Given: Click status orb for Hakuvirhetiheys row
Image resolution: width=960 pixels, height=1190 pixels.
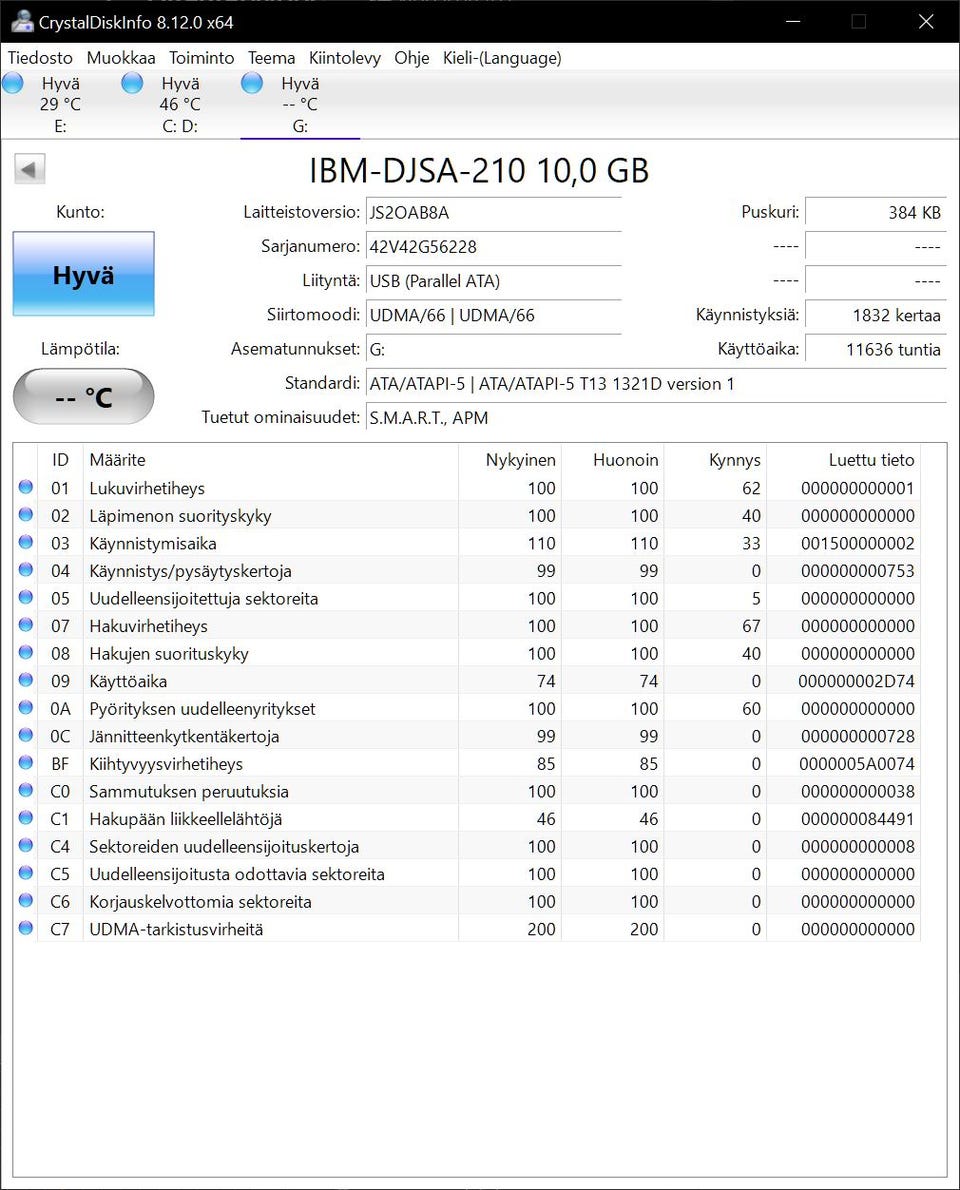Looking at the screenshot, I should tap(26, 625).
